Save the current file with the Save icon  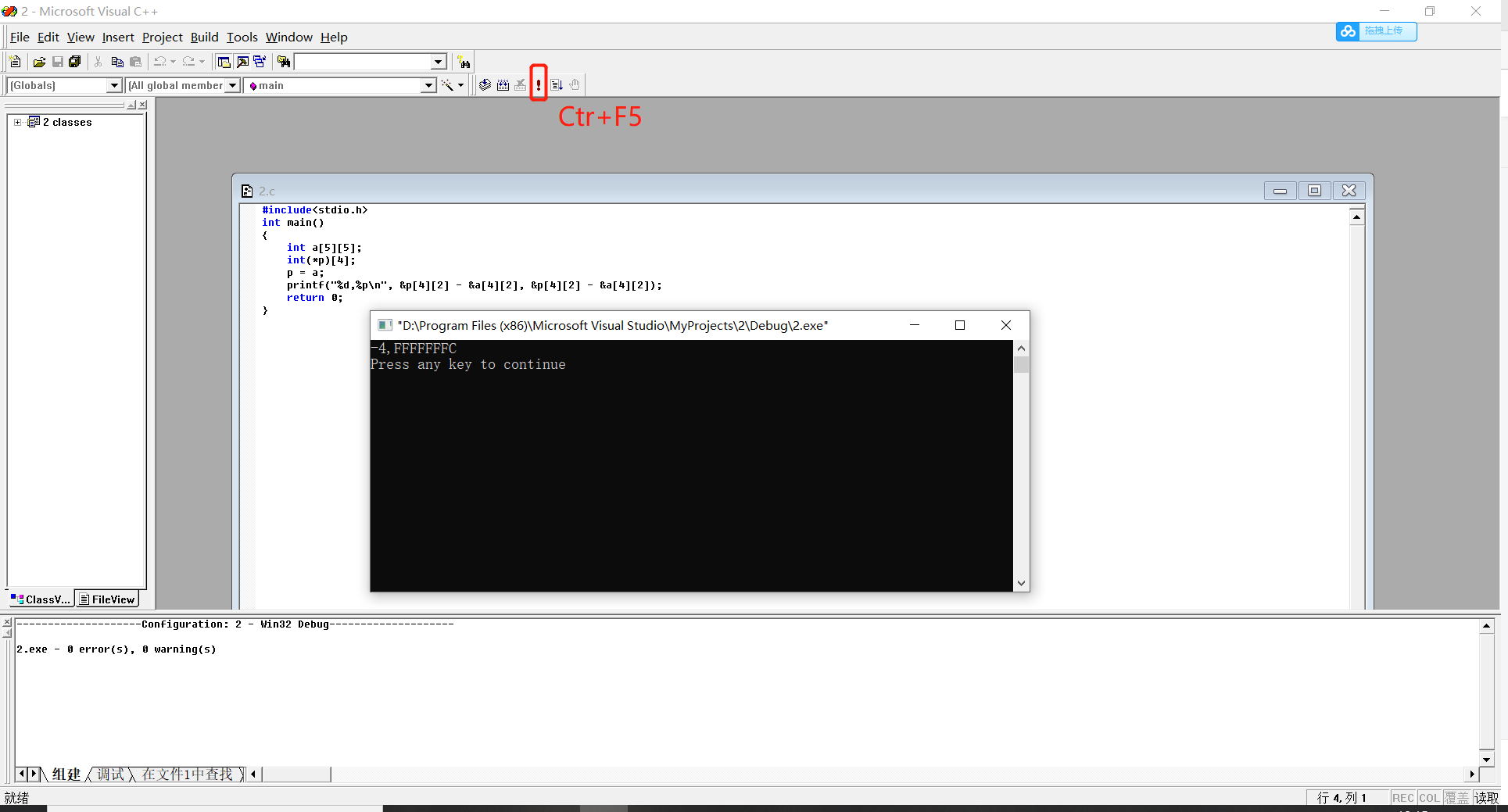(x=57, y=62)
